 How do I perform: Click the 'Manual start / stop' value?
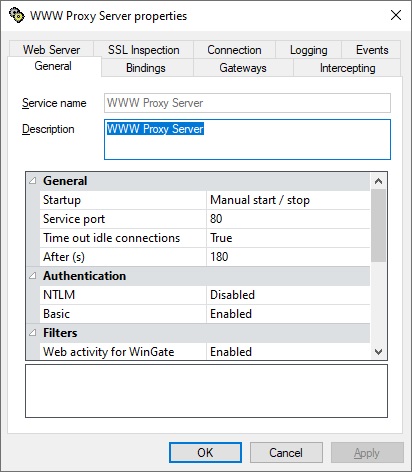(260, 200)
